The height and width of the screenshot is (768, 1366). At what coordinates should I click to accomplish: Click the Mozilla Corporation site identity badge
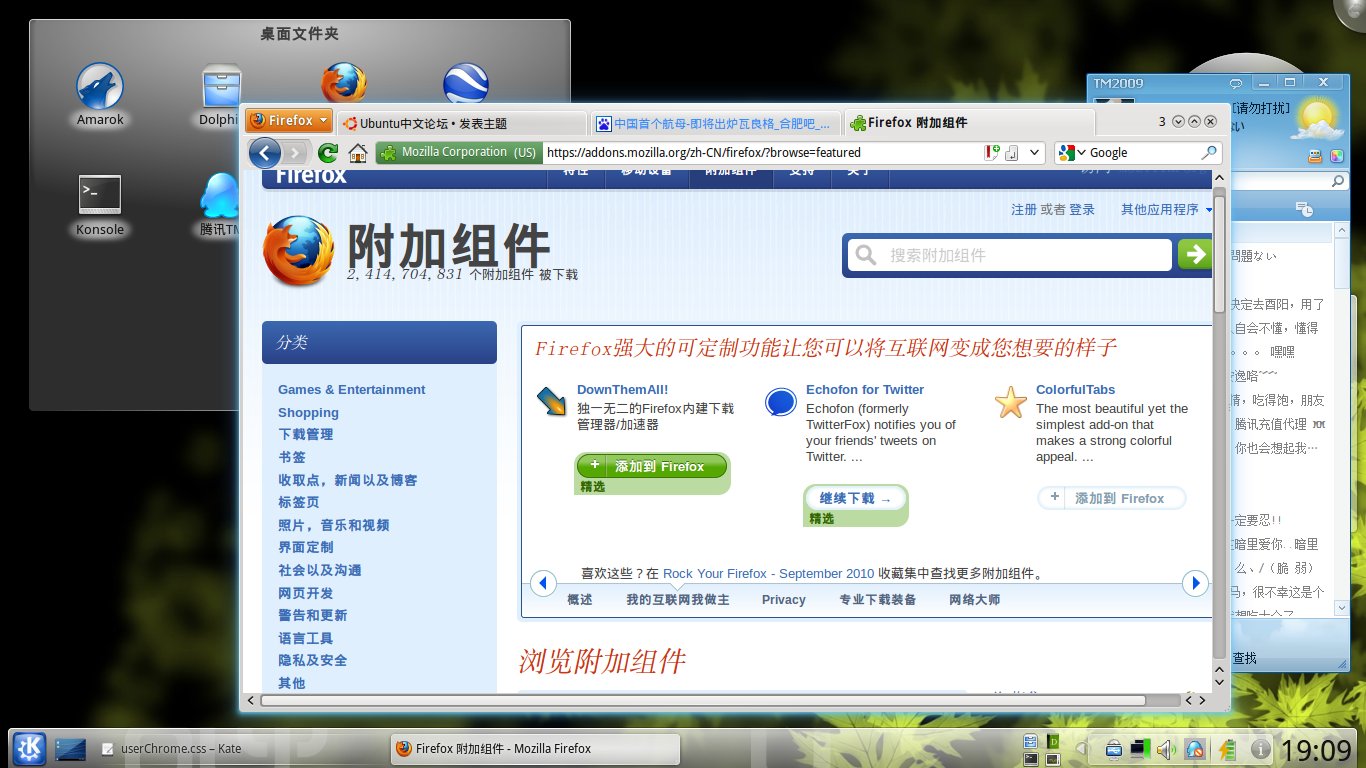[x=459, y=153]
